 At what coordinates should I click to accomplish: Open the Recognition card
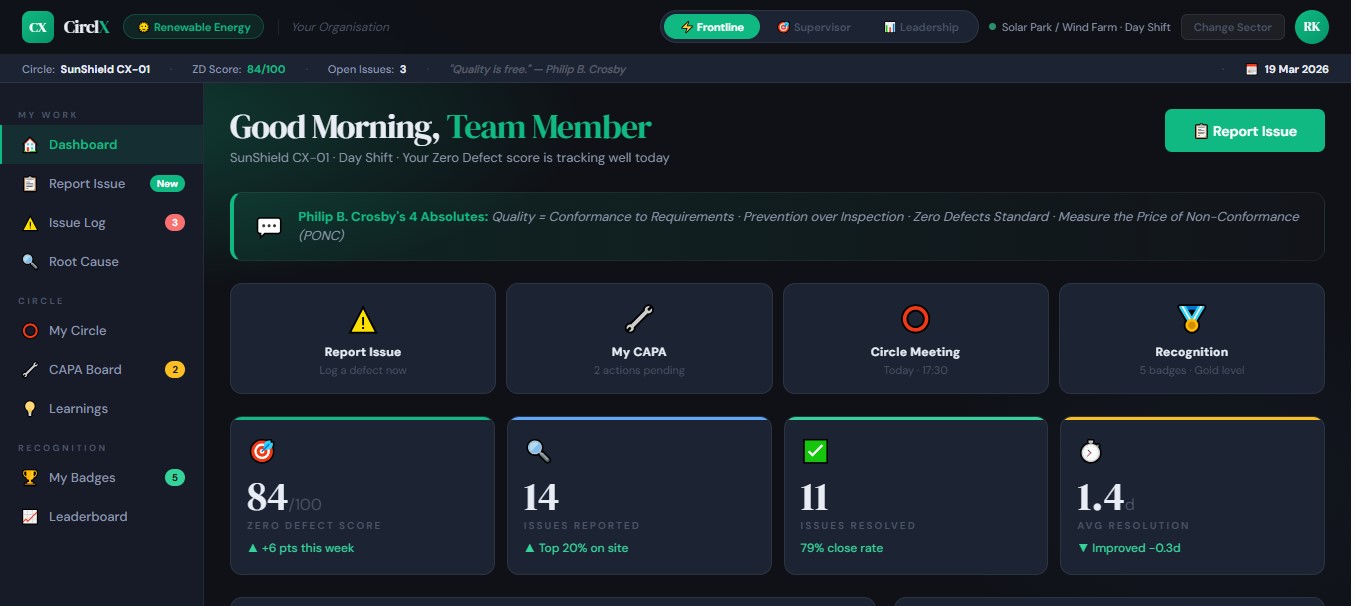click(1191, 338)
